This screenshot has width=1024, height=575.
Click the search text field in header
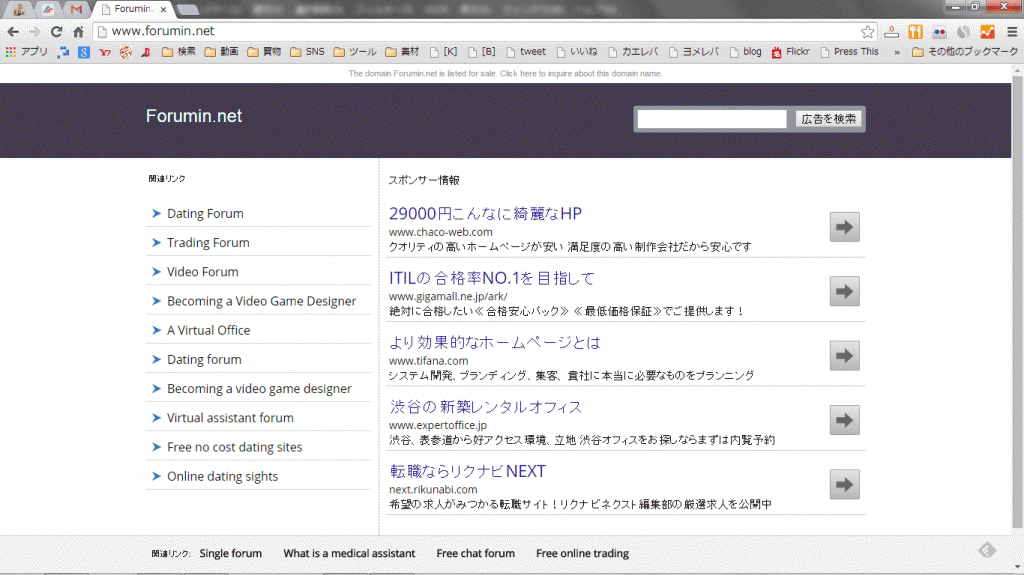click(712, 119)
